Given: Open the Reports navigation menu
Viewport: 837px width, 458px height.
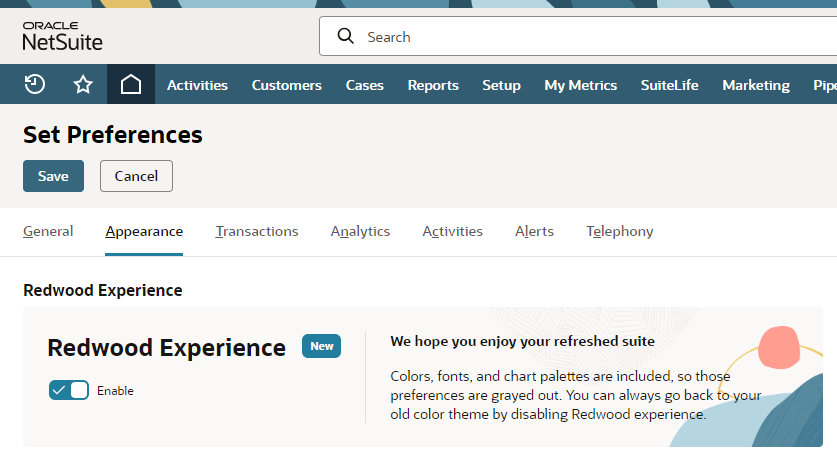Looking at the screenshot, I should (433, 85).
